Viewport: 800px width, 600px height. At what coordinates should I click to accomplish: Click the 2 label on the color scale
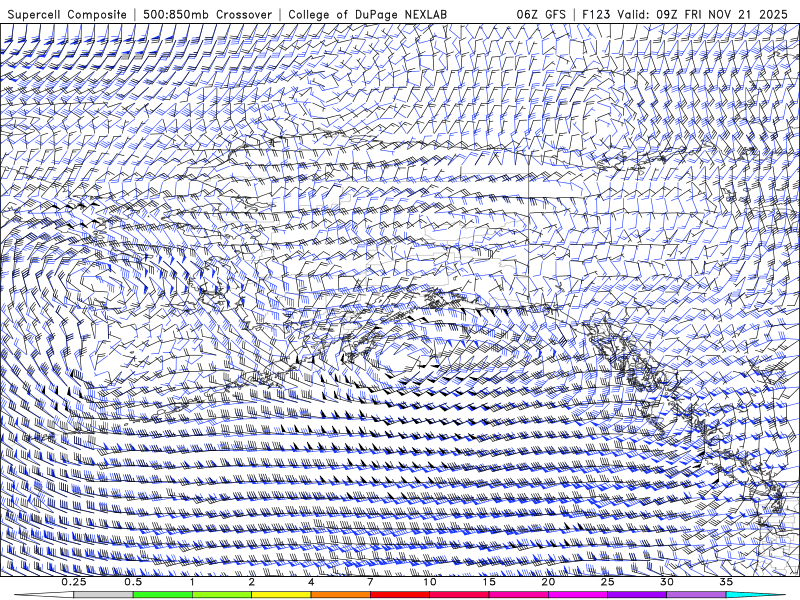pyautogui.click(x=252, y=582)
